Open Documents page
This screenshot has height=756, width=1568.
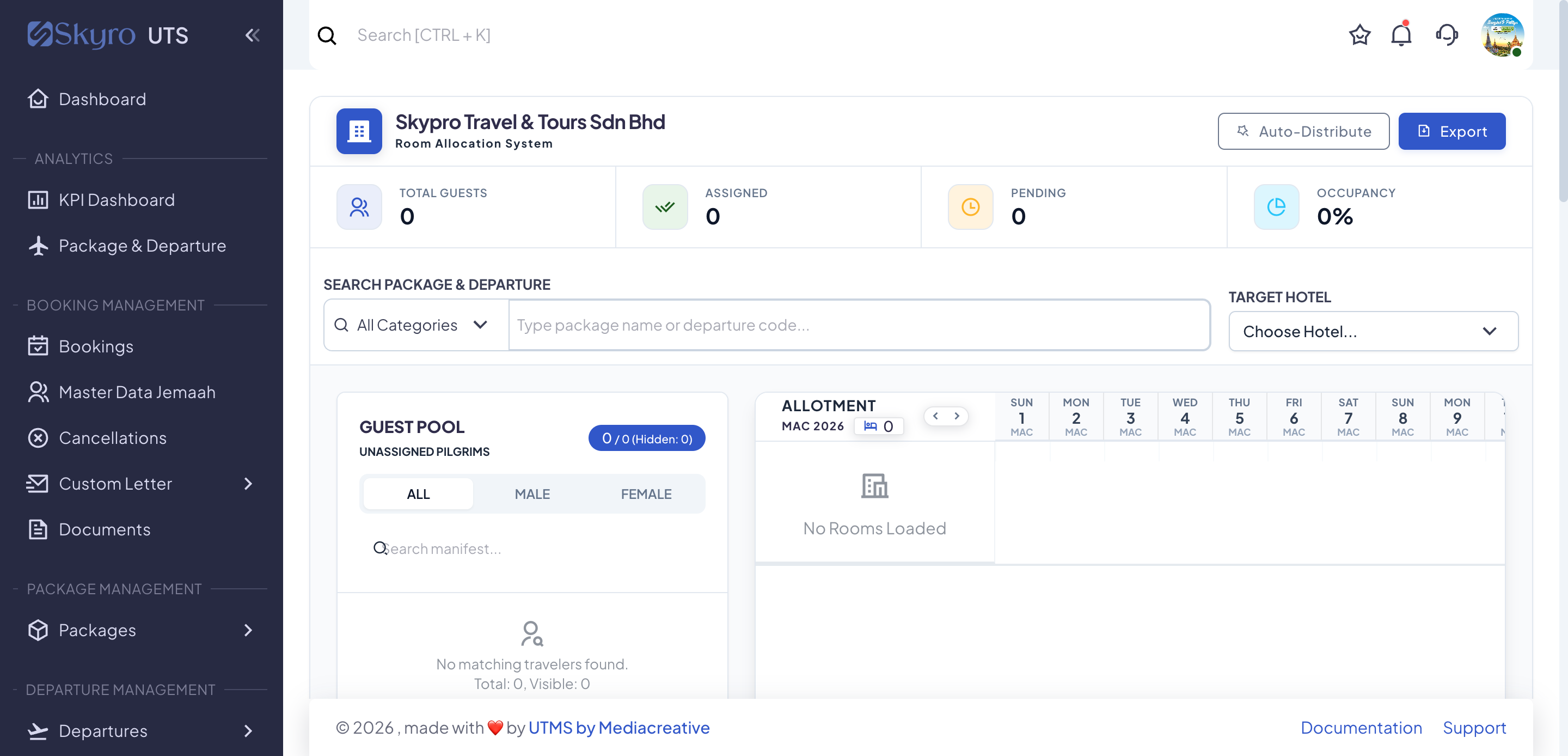(141, 529)
